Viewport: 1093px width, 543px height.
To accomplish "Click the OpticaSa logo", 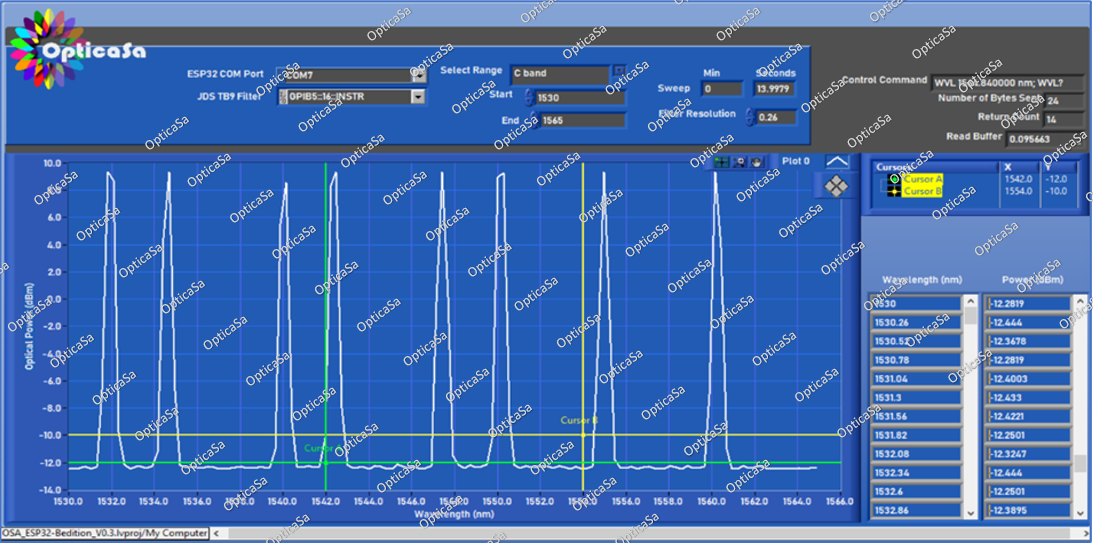I will pyautogui.click(x=77, y=50).
